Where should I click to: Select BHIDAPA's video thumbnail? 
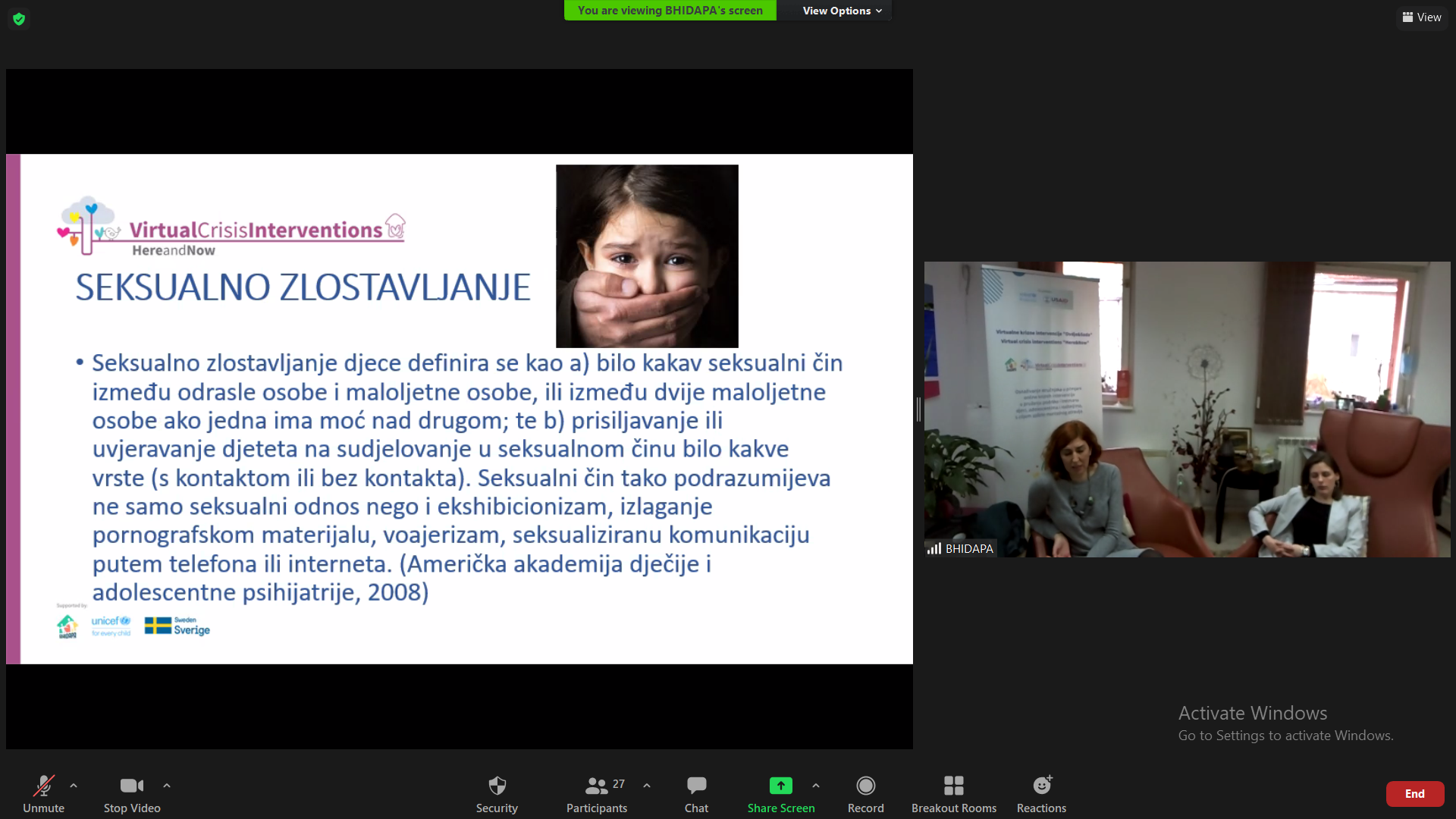1187,409
